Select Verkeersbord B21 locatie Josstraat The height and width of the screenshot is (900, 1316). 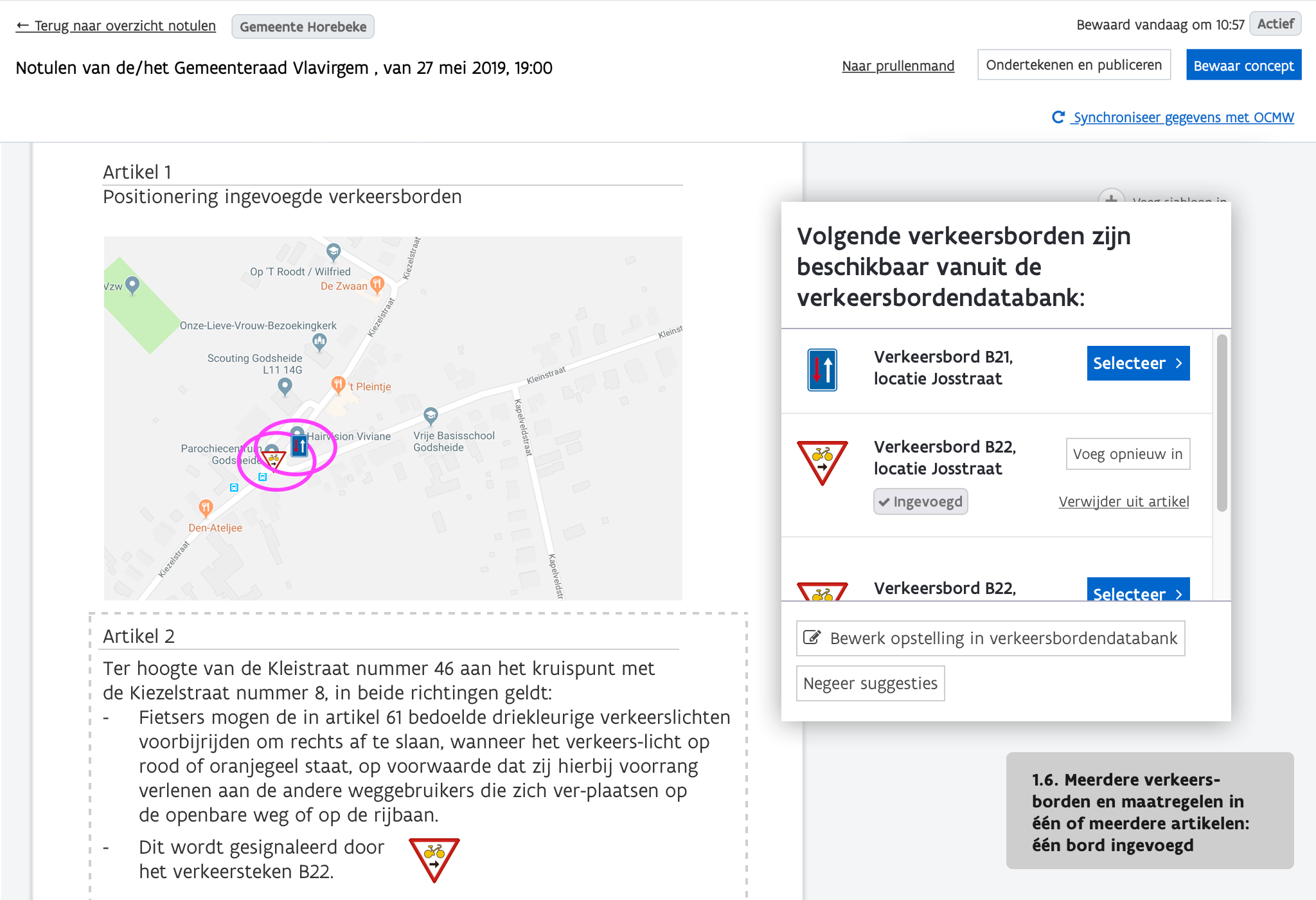click(x=1138, y=363)
